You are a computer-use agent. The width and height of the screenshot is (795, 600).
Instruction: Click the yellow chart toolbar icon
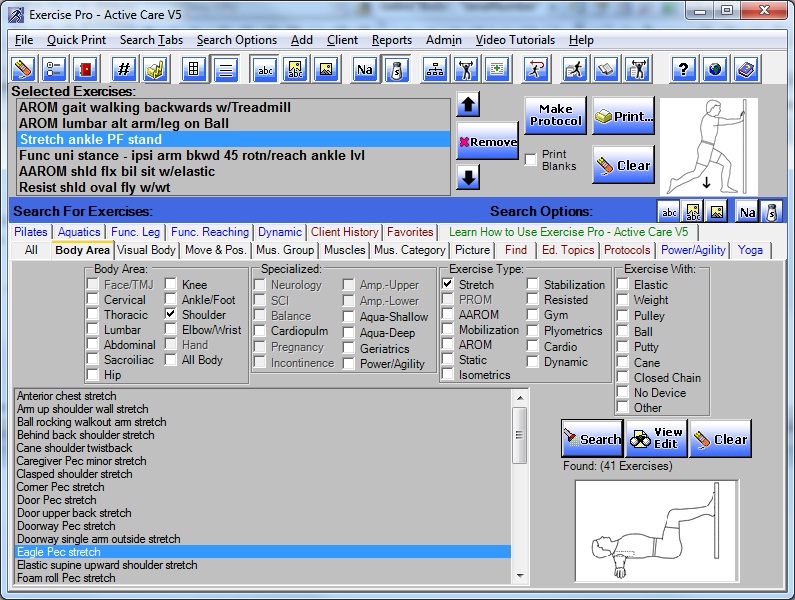155,69
